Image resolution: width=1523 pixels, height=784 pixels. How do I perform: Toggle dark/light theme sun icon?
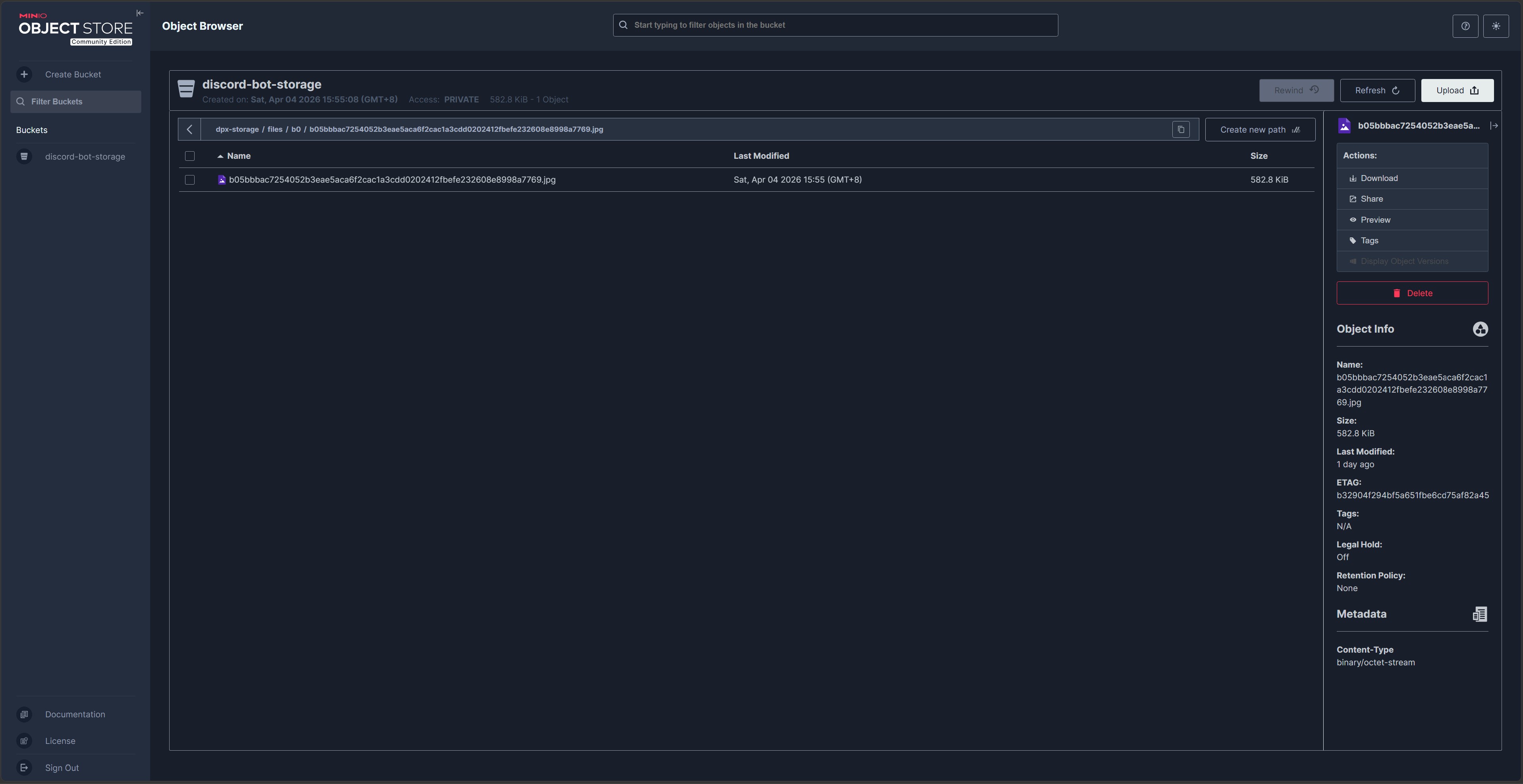[1496, 26]
